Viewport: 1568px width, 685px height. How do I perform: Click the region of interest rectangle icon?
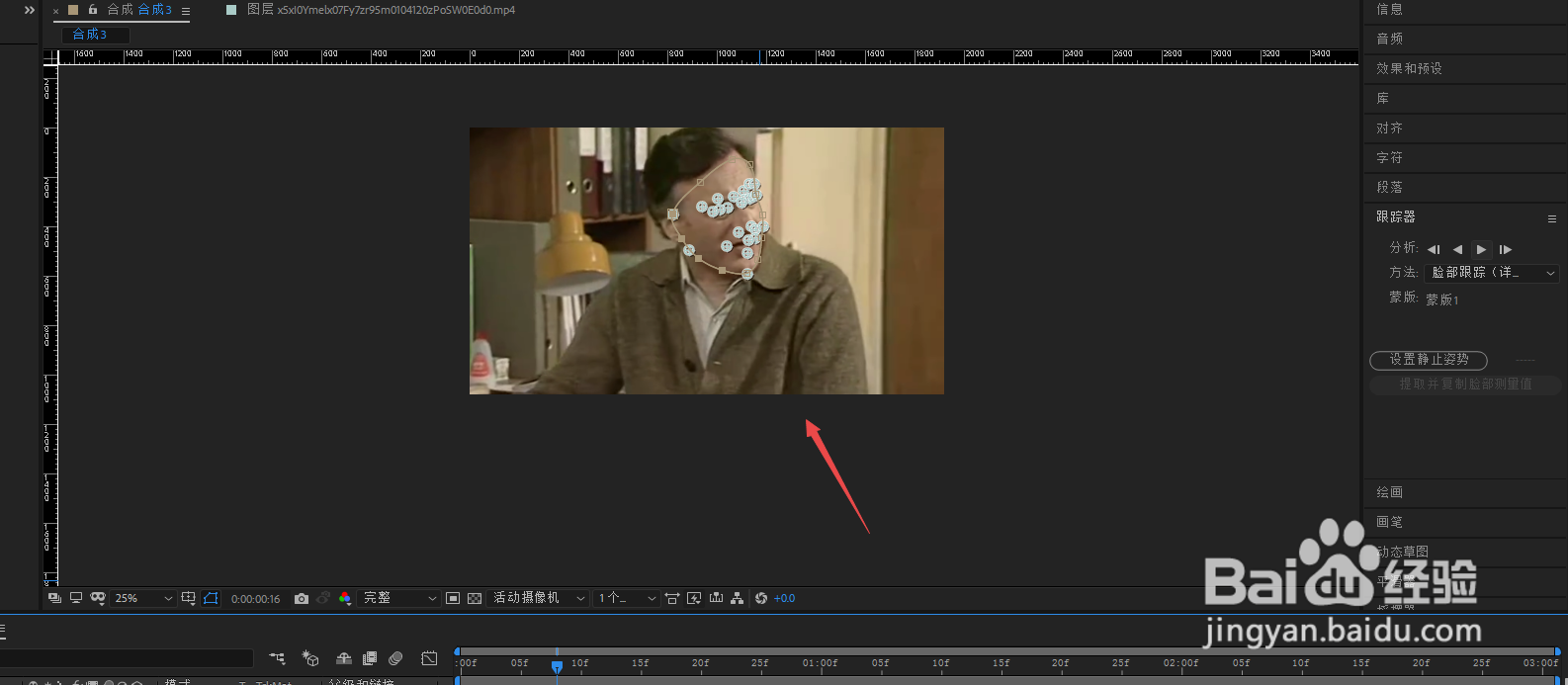click(453, 598)
